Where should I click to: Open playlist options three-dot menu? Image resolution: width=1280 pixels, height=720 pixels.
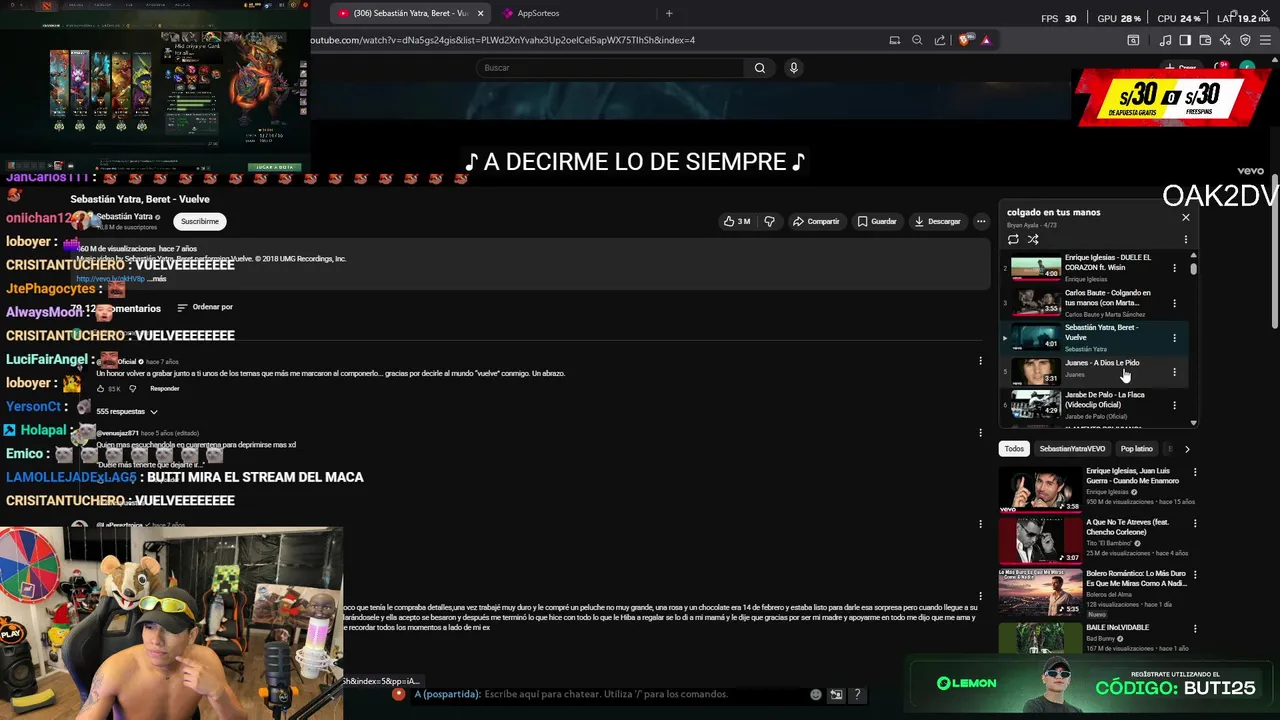pyautogui.click(x=1186, y=239)
